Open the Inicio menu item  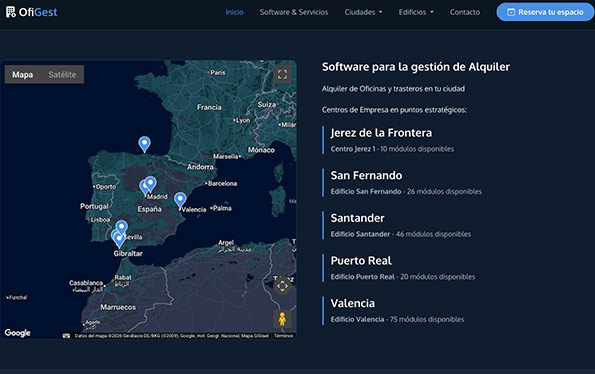(x=235, y=12)
